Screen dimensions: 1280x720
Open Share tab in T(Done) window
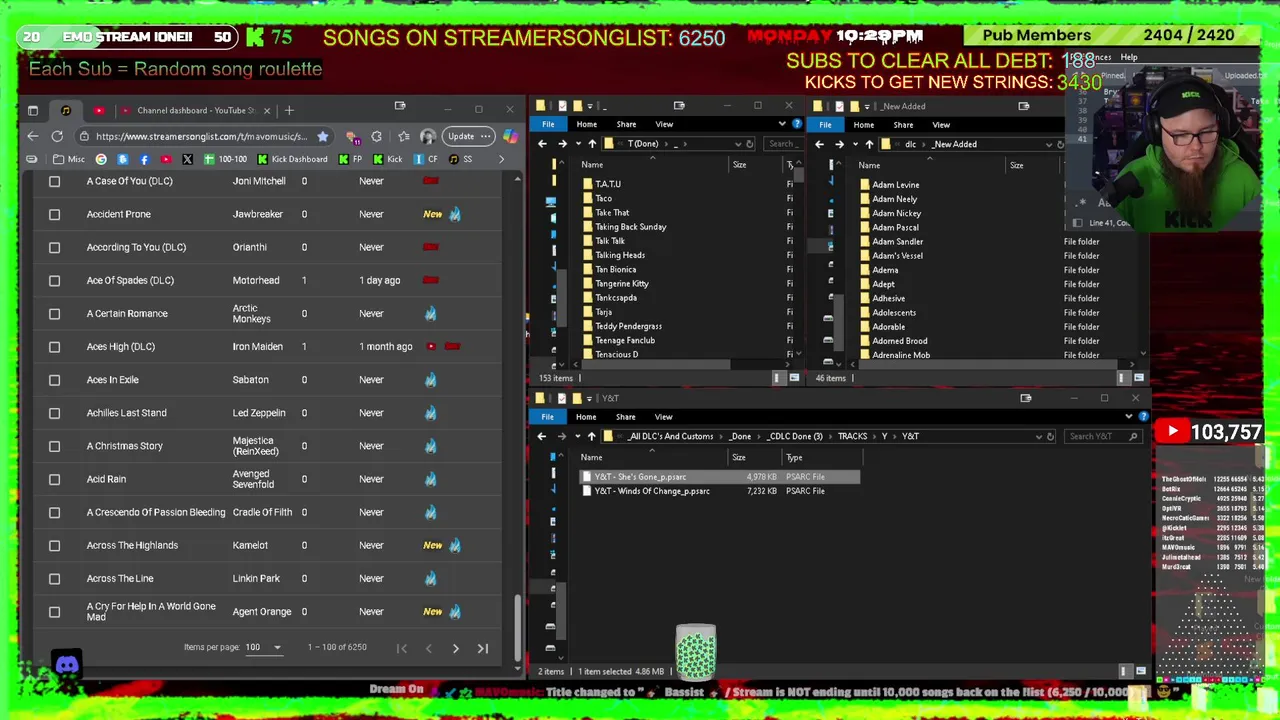[x=626, y=124]
